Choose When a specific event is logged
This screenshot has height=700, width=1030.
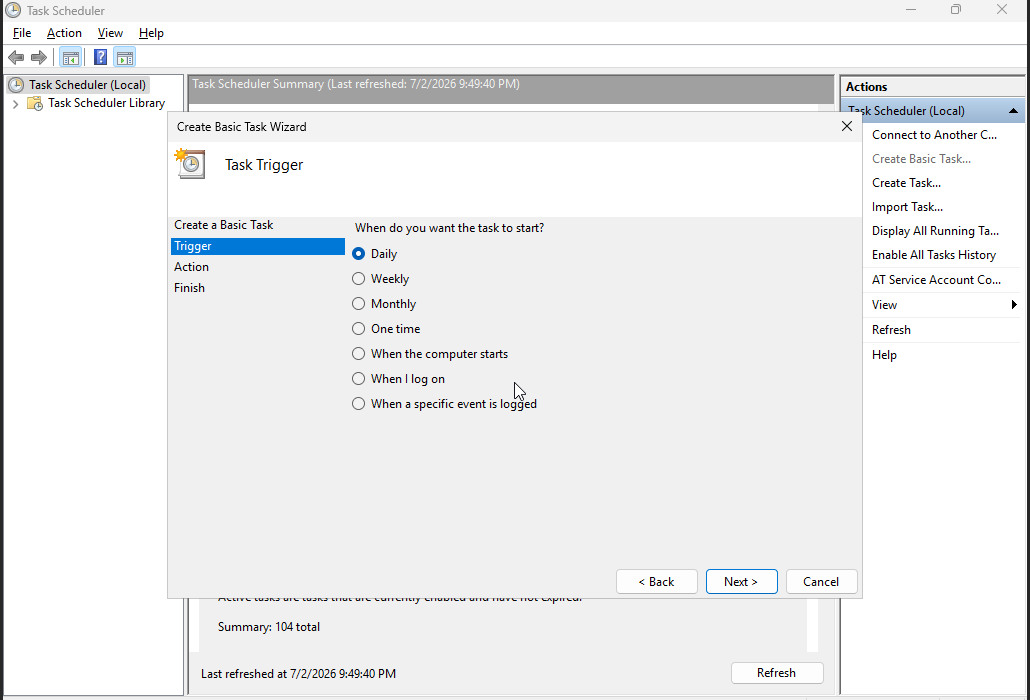pyautogui.click(x=445, y=404)
